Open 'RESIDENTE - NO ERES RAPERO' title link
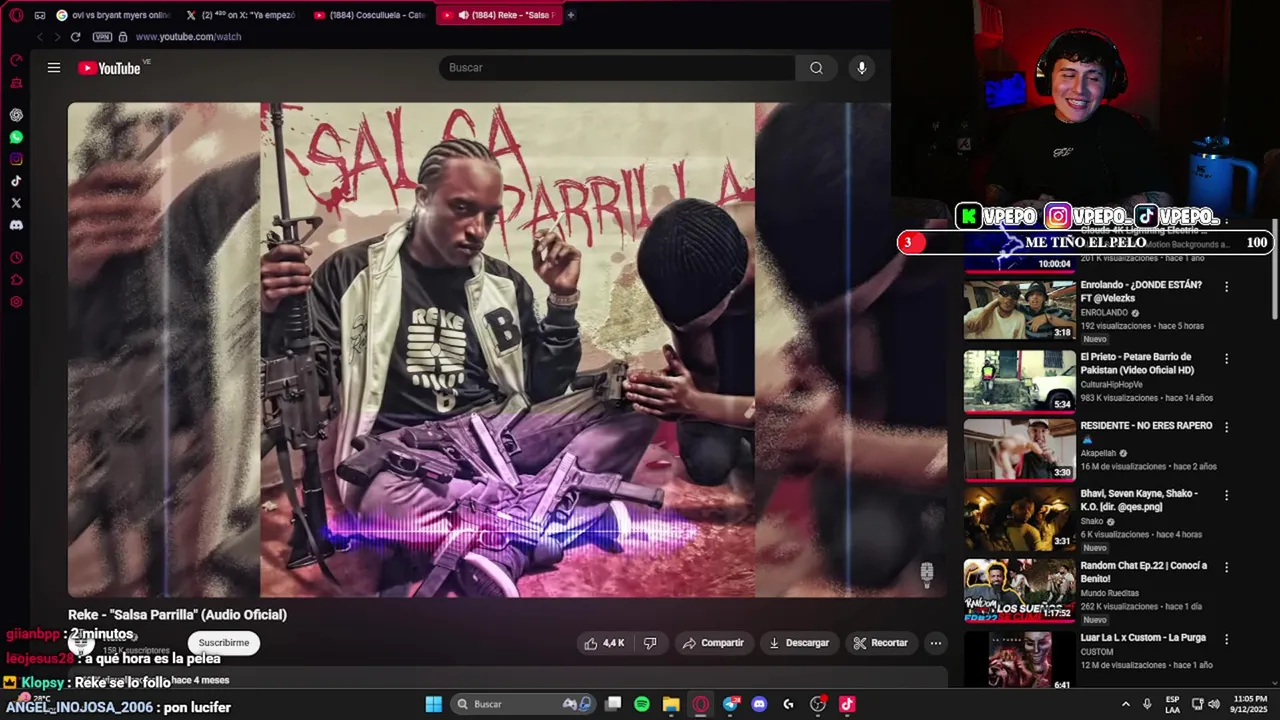This screenshot has width=1280, height=720. point(1146,426)
